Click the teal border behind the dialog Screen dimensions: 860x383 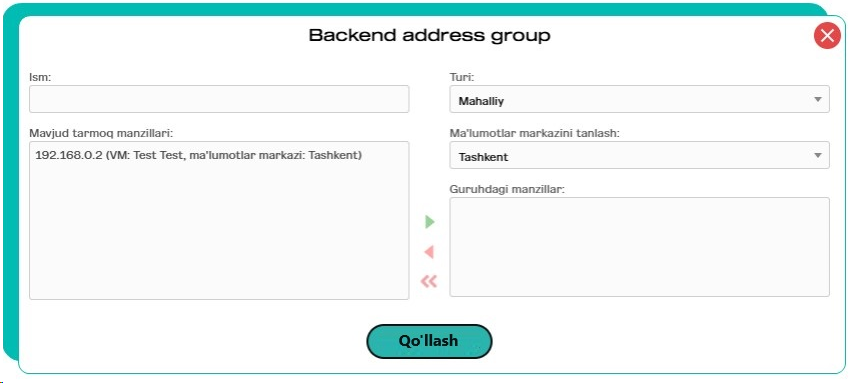[x=10, y=192]
